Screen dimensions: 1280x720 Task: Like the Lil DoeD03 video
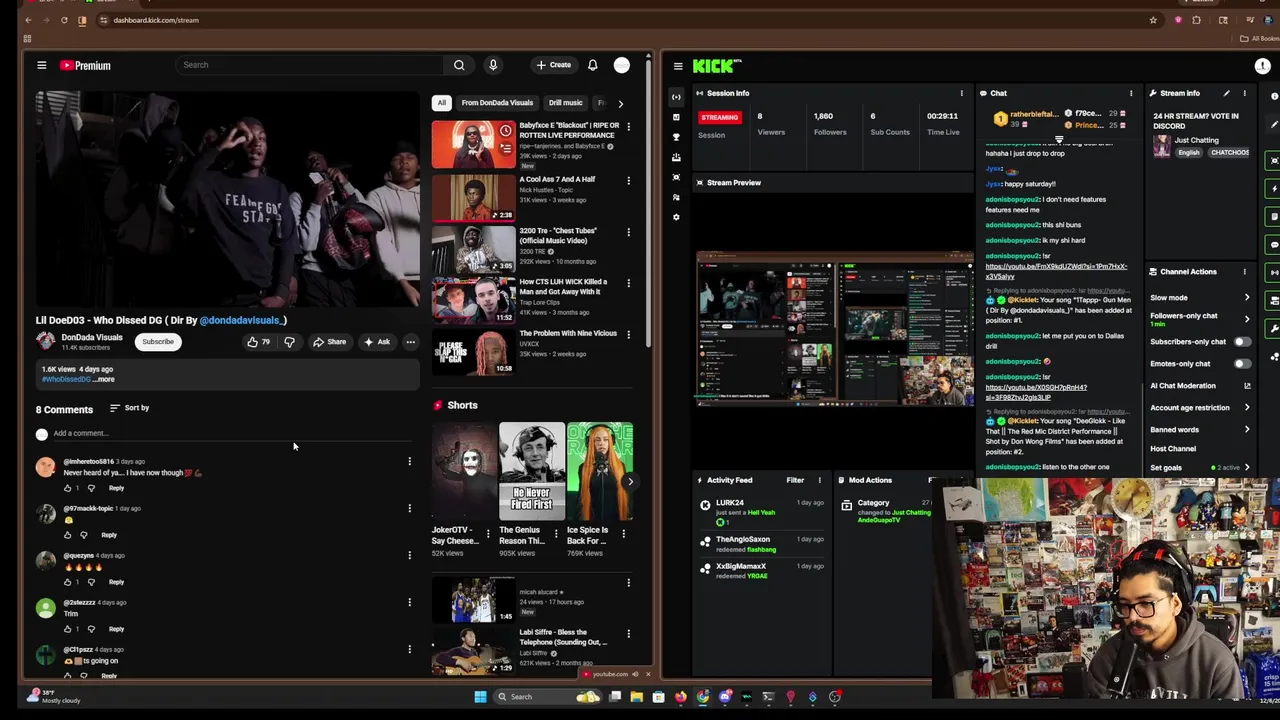(x=259, y=342)
